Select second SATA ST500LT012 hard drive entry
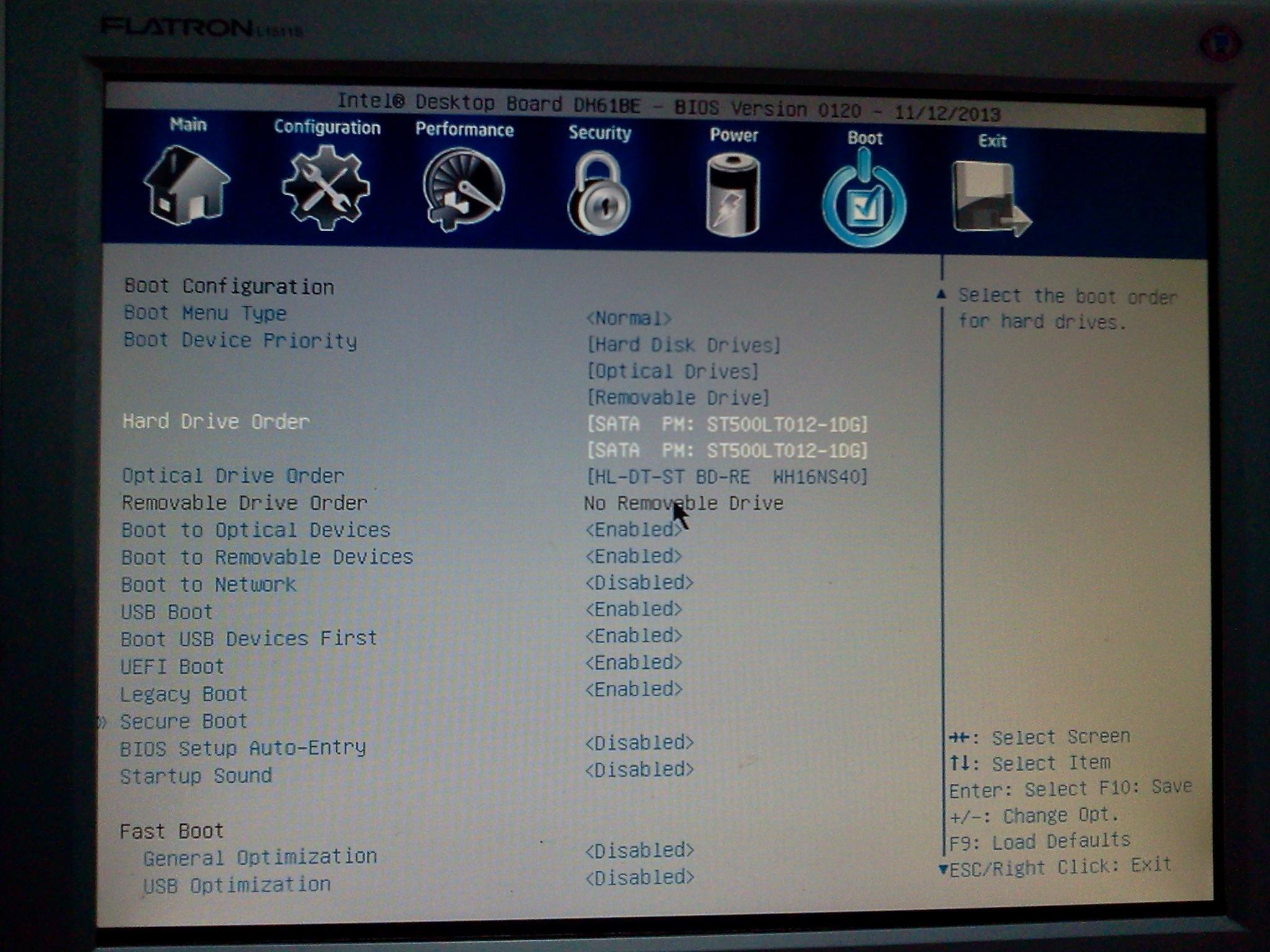1270x952 pixels. pos(727,451)
